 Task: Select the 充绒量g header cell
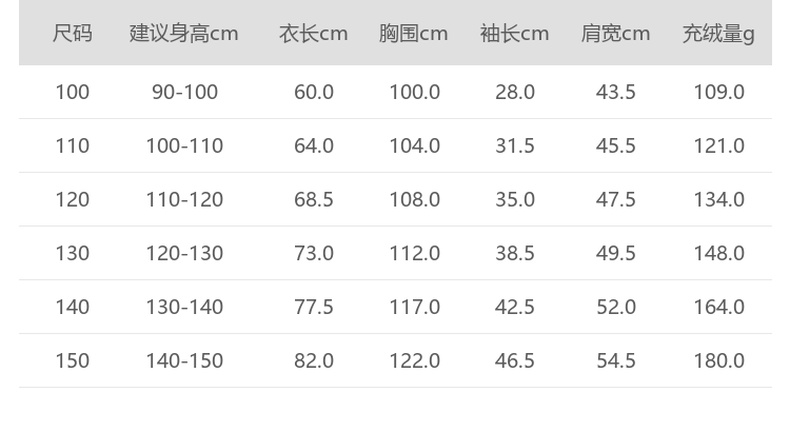[x=718, y=33]
